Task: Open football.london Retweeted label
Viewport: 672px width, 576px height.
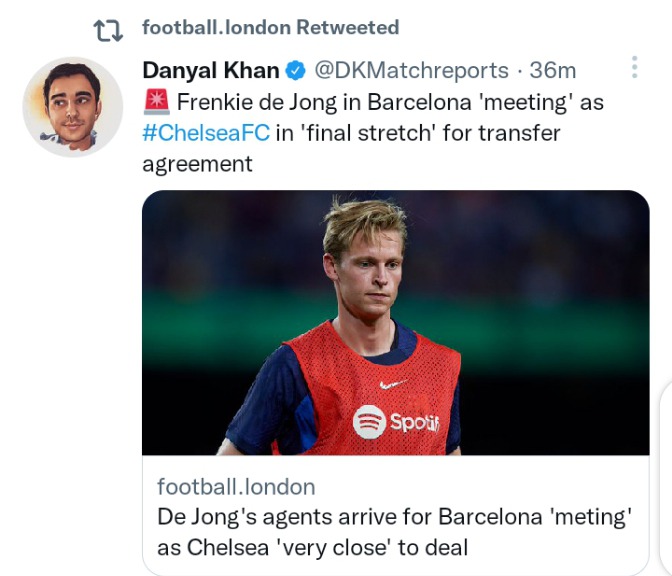Action: click(x=270, y=27)
